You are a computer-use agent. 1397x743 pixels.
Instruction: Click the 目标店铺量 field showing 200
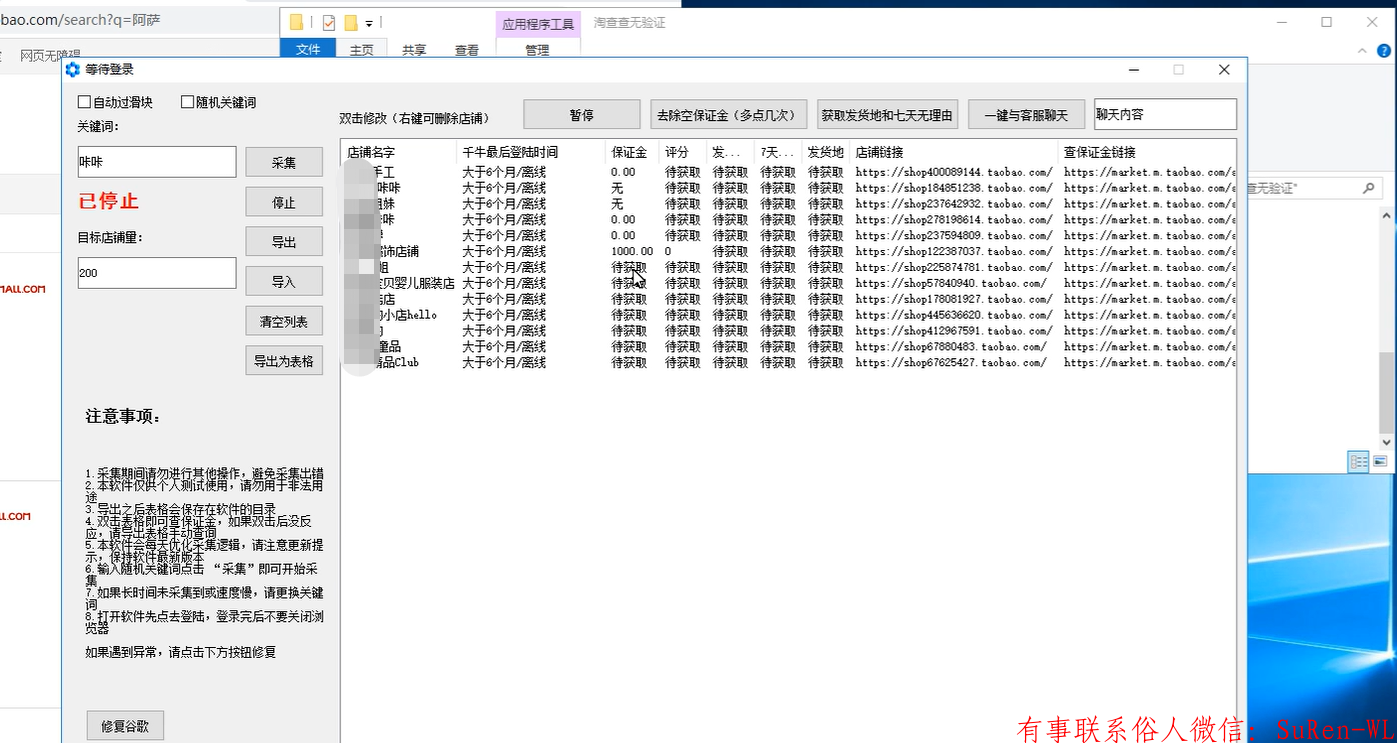157,273
